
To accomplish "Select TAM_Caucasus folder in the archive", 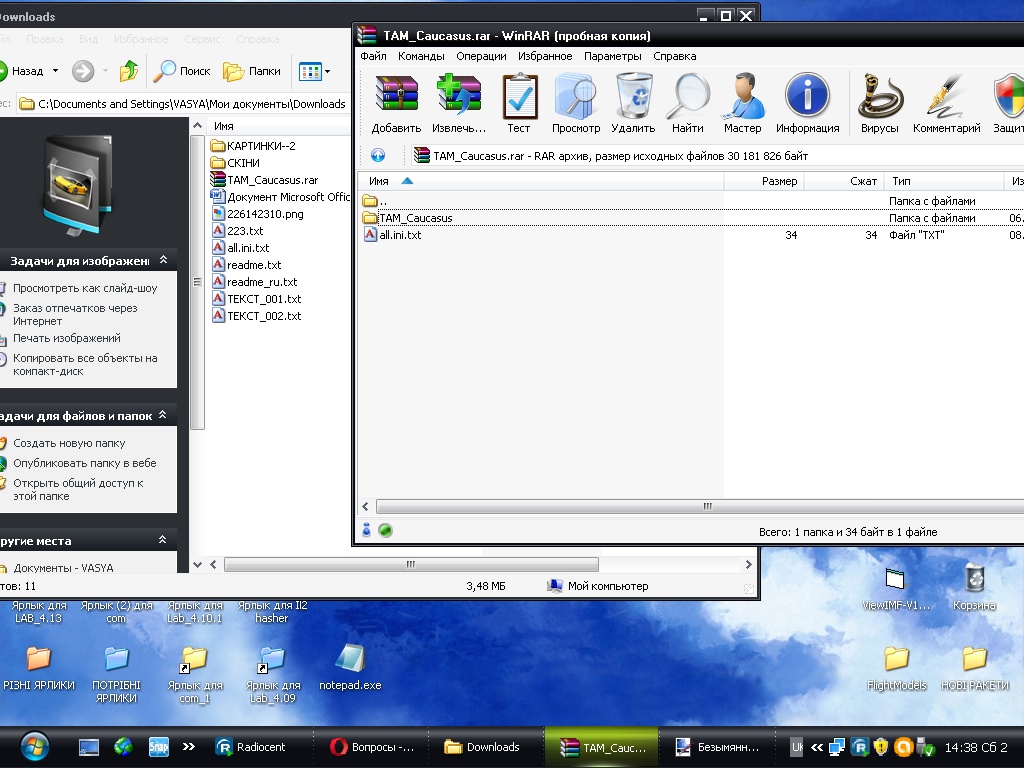I will 415,218.
